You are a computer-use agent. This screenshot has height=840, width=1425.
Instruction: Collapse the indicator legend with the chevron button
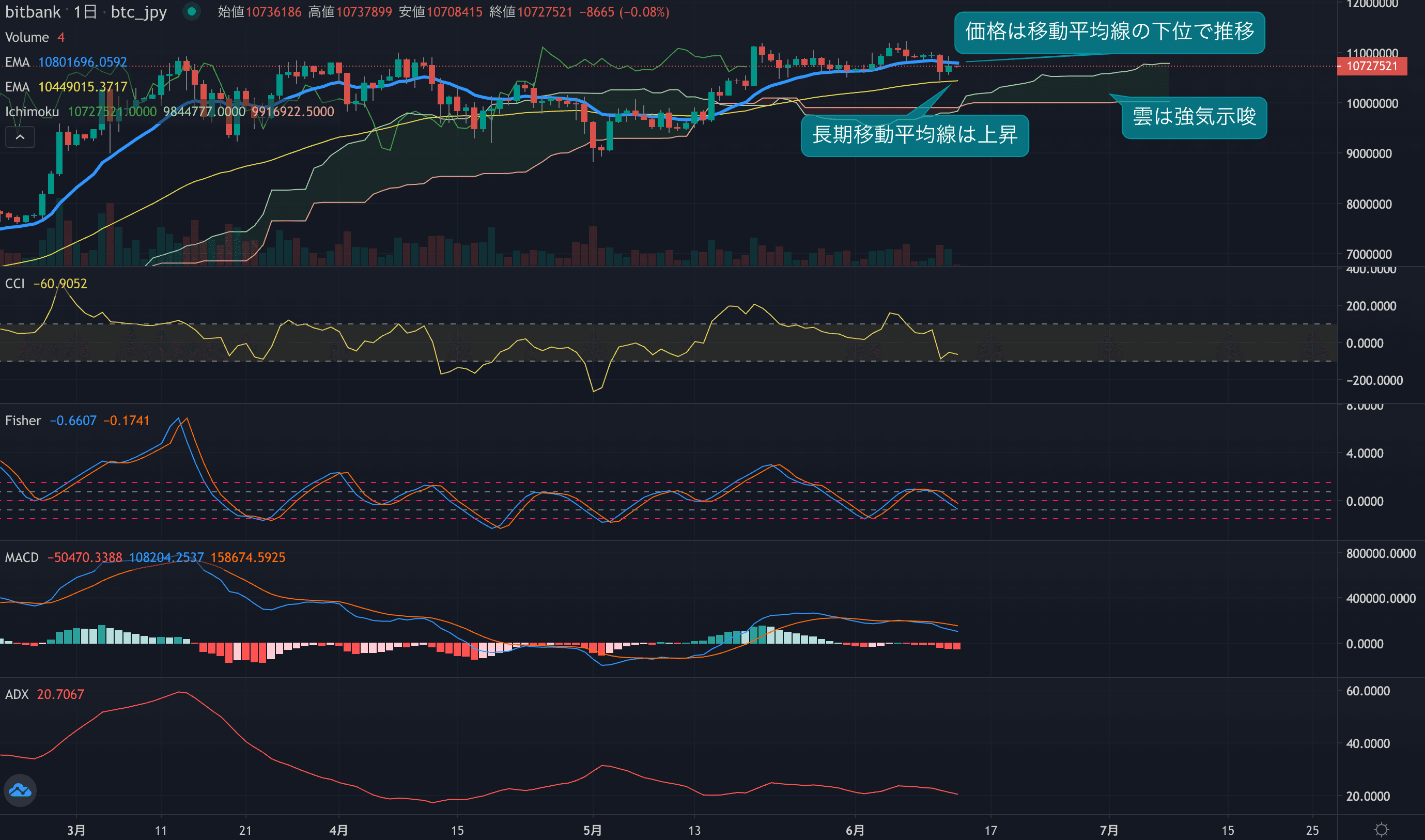click(x=20, y=137)
